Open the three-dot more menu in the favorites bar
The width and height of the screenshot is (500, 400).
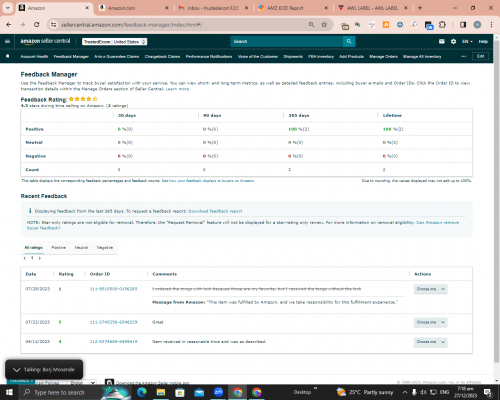464,56
